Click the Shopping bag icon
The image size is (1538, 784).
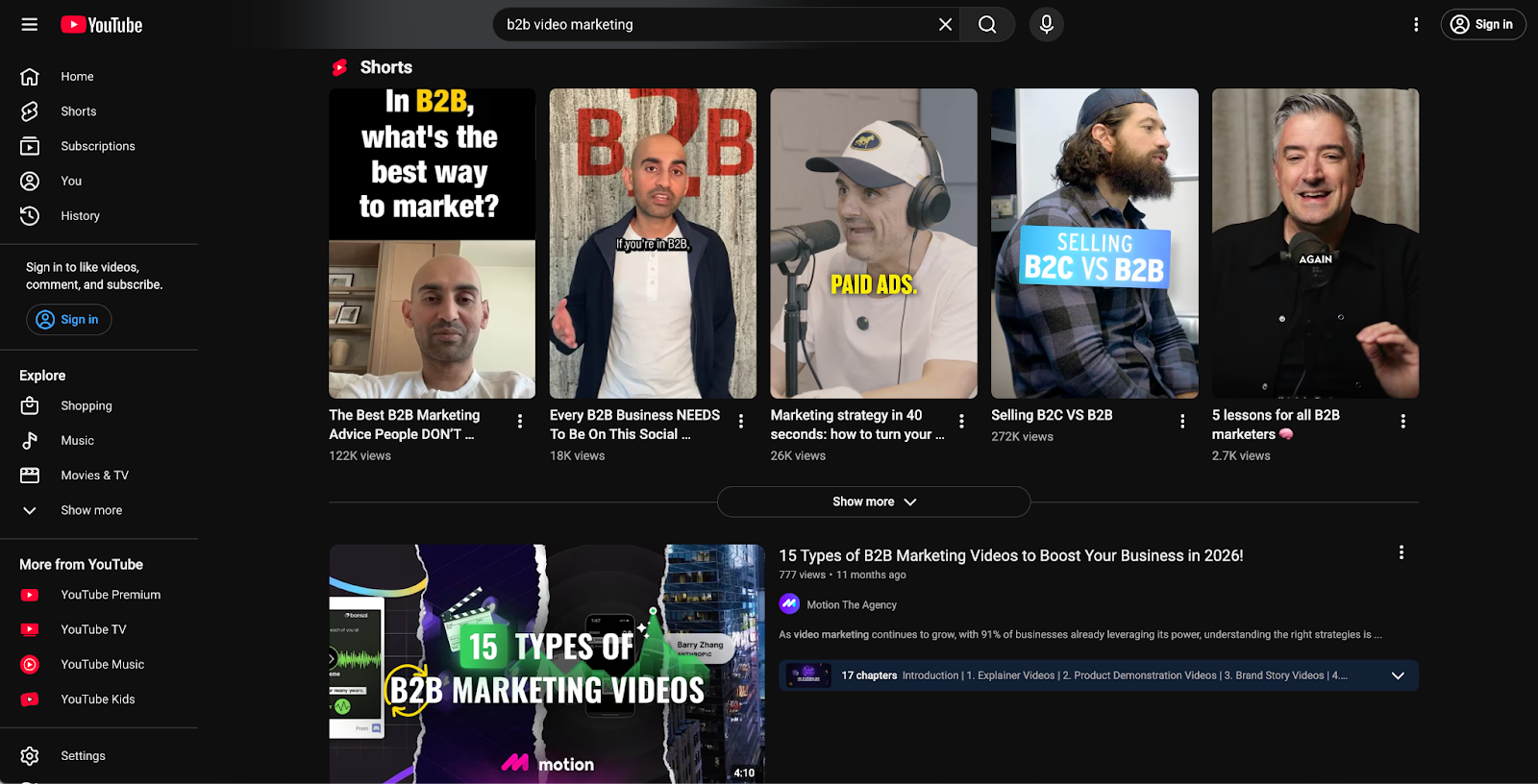click(x=30, y=406)
